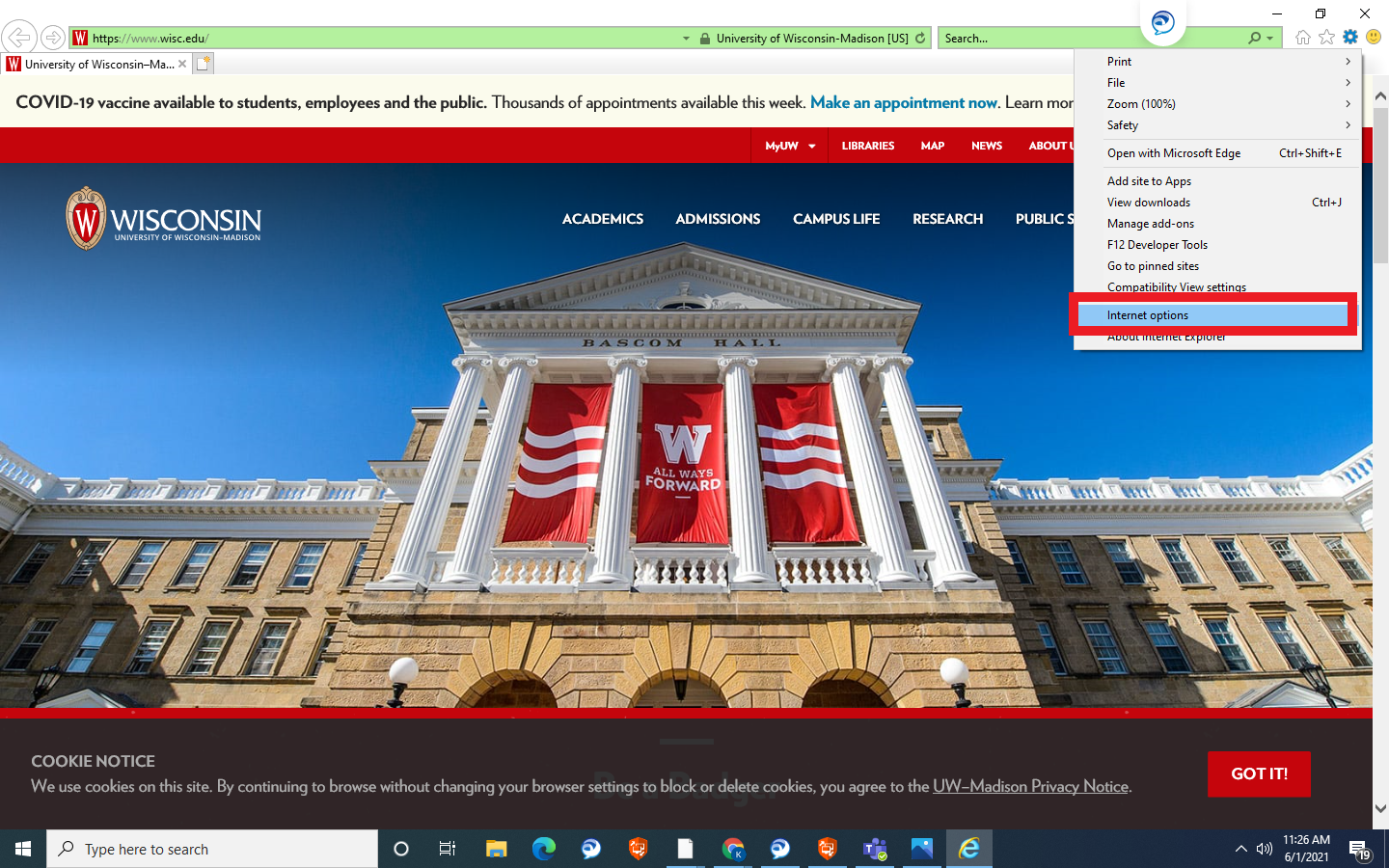The height and width of the screenshot is (868, 1389).
Task: Close the University of Wisconsin tab
Action: coord(182,64)
